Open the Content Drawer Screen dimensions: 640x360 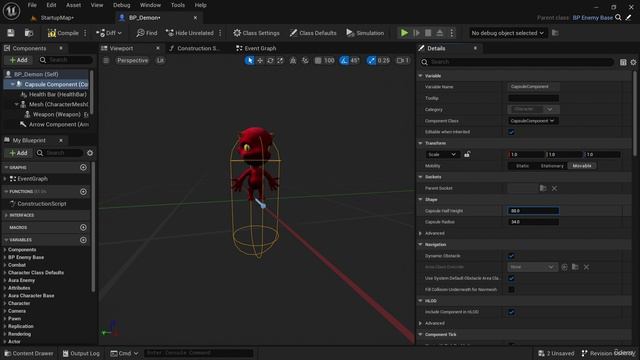29,353
